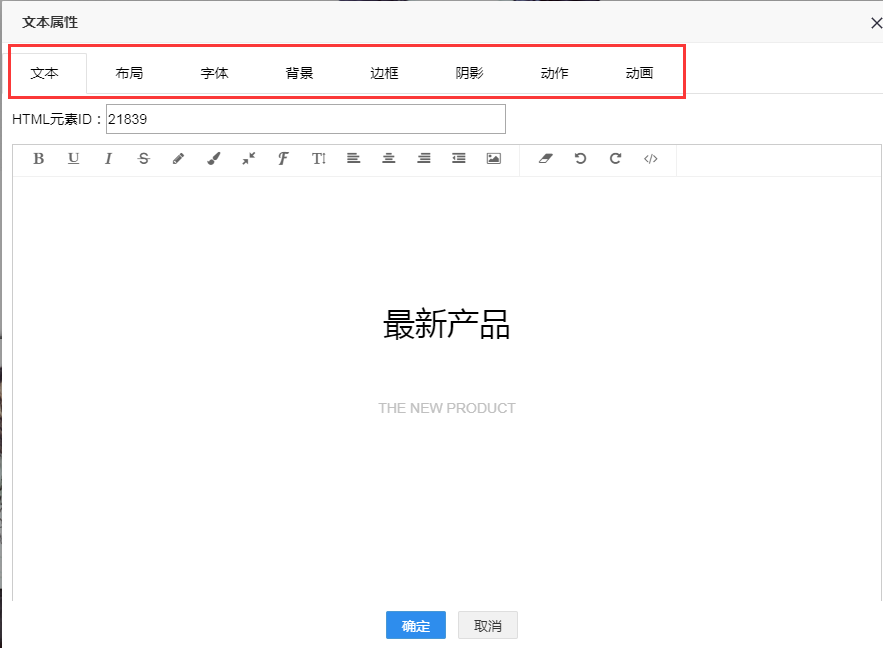Click the 最新产品 heading text
This screenshot has height=648, width=883.
point(447,324)
